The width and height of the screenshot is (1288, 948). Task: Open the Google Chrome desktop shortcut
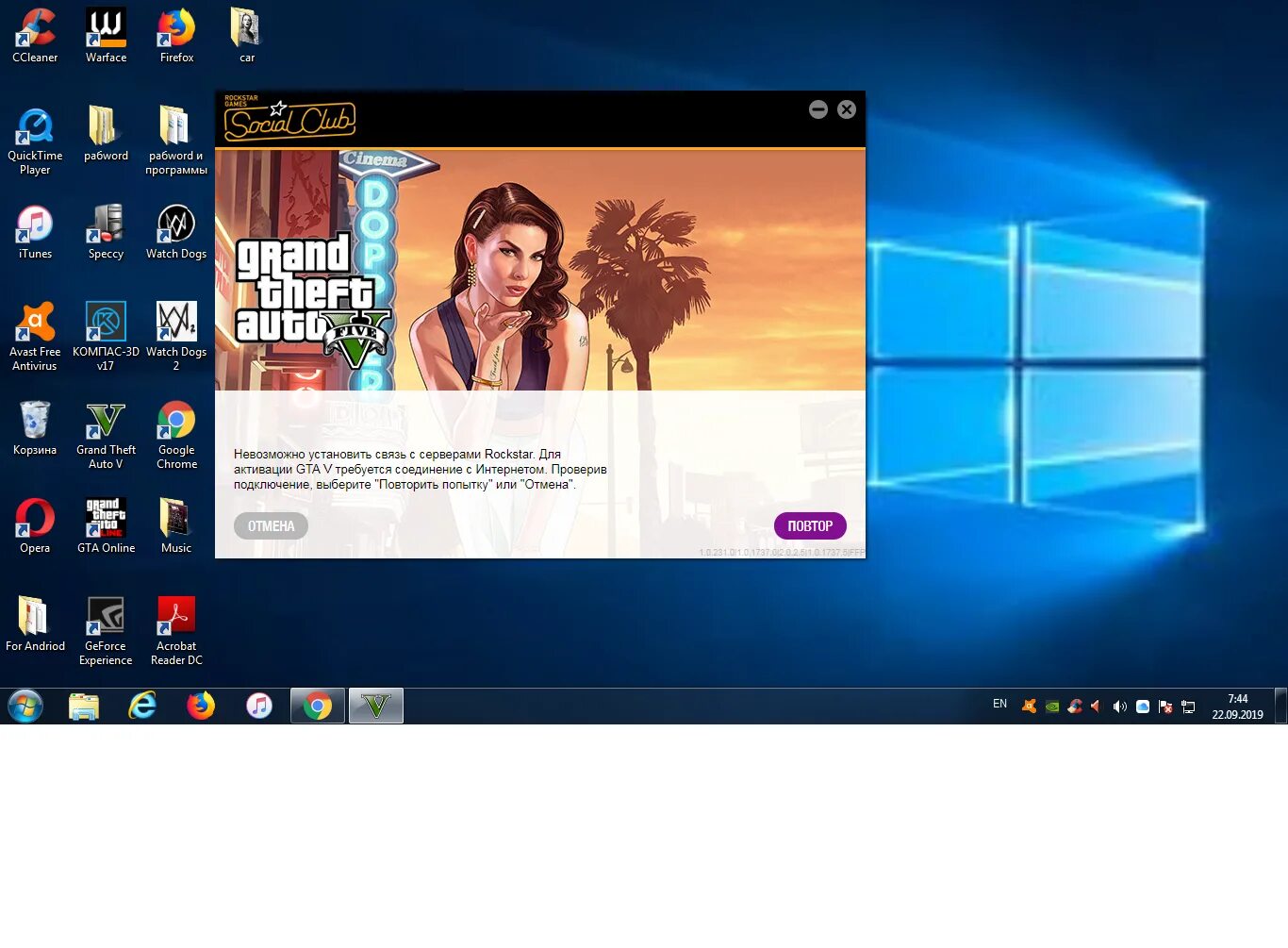(176, 436)
